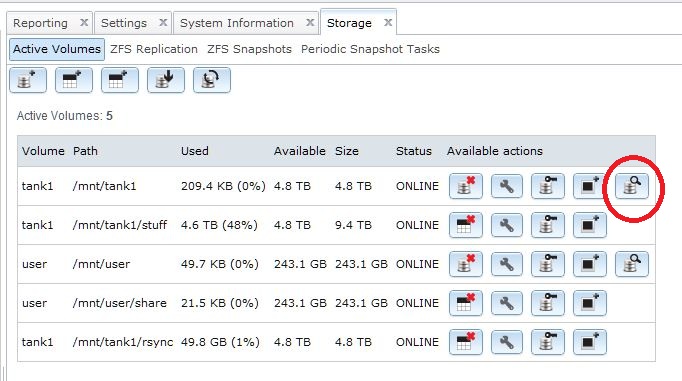Viewport: 682px width, 381px height.
Task: Click the Used column header
Action: (x=194, y=151)
